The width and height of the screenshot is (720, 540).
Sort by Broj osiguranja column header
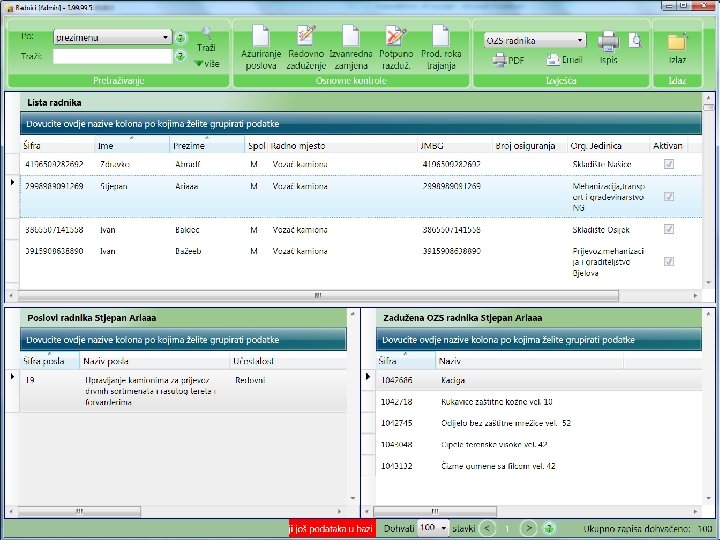[x=530, y=146]
